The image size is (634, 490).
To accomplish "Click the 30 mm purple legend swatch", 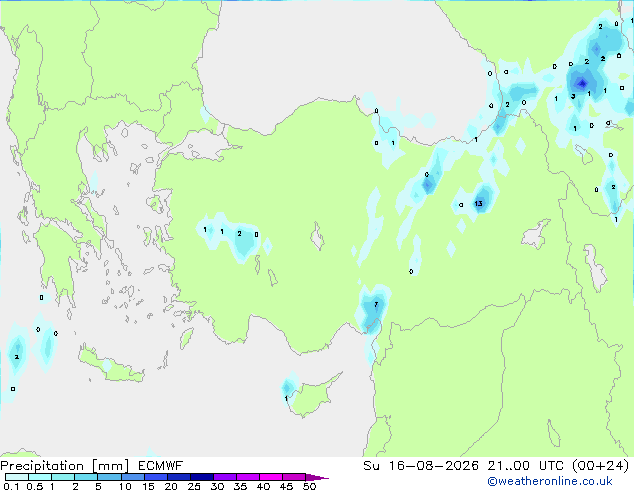I will click(224, 477).
